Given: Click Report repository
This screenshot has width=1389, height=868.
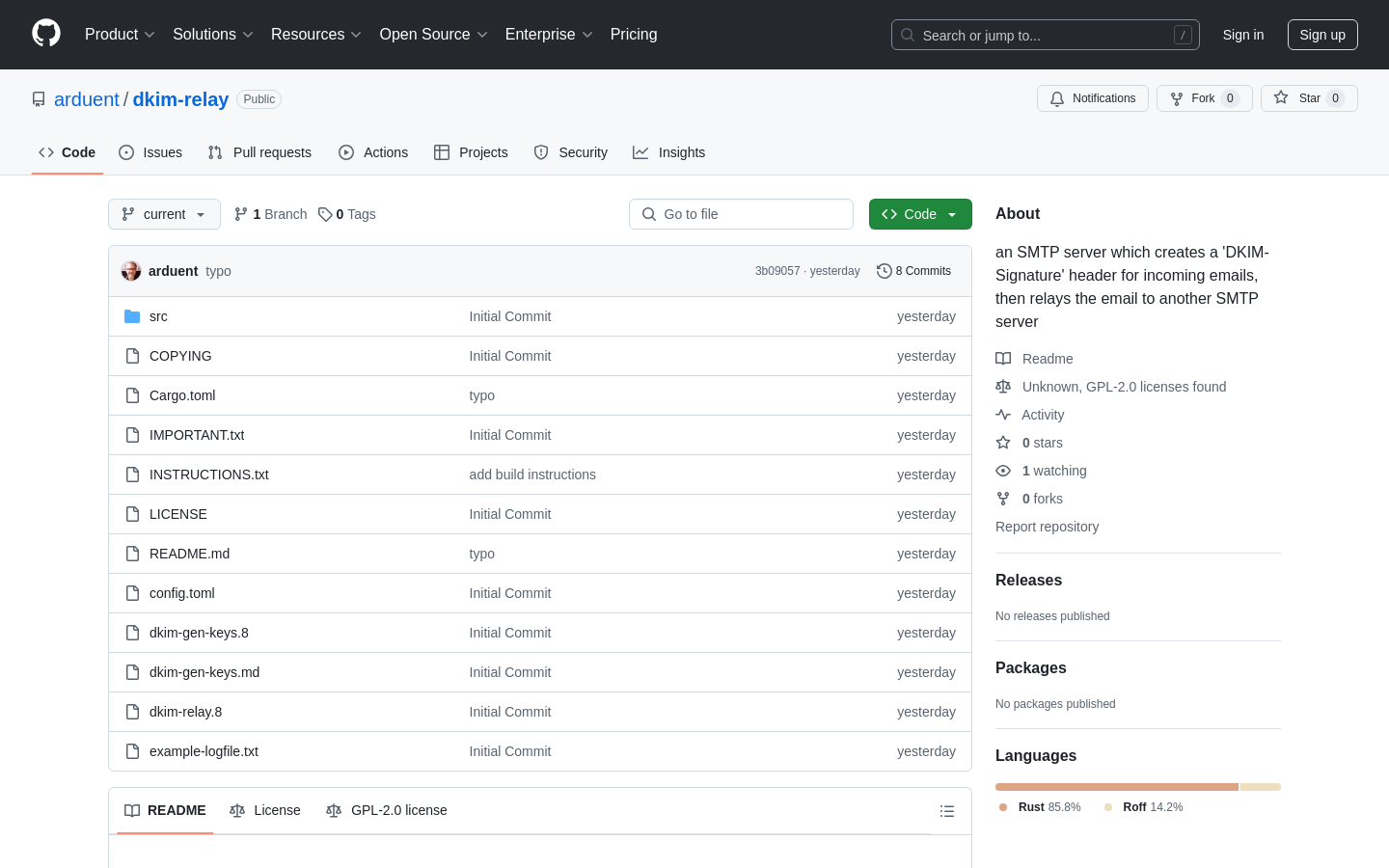Looking at the screenshot, I should click(x=1047, y=527).
